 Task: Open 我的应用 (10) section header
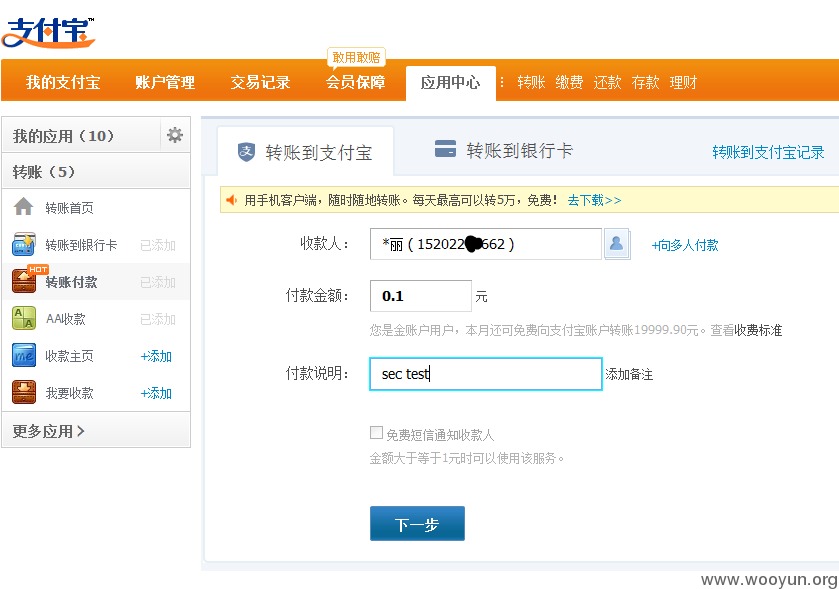(81, 135)
